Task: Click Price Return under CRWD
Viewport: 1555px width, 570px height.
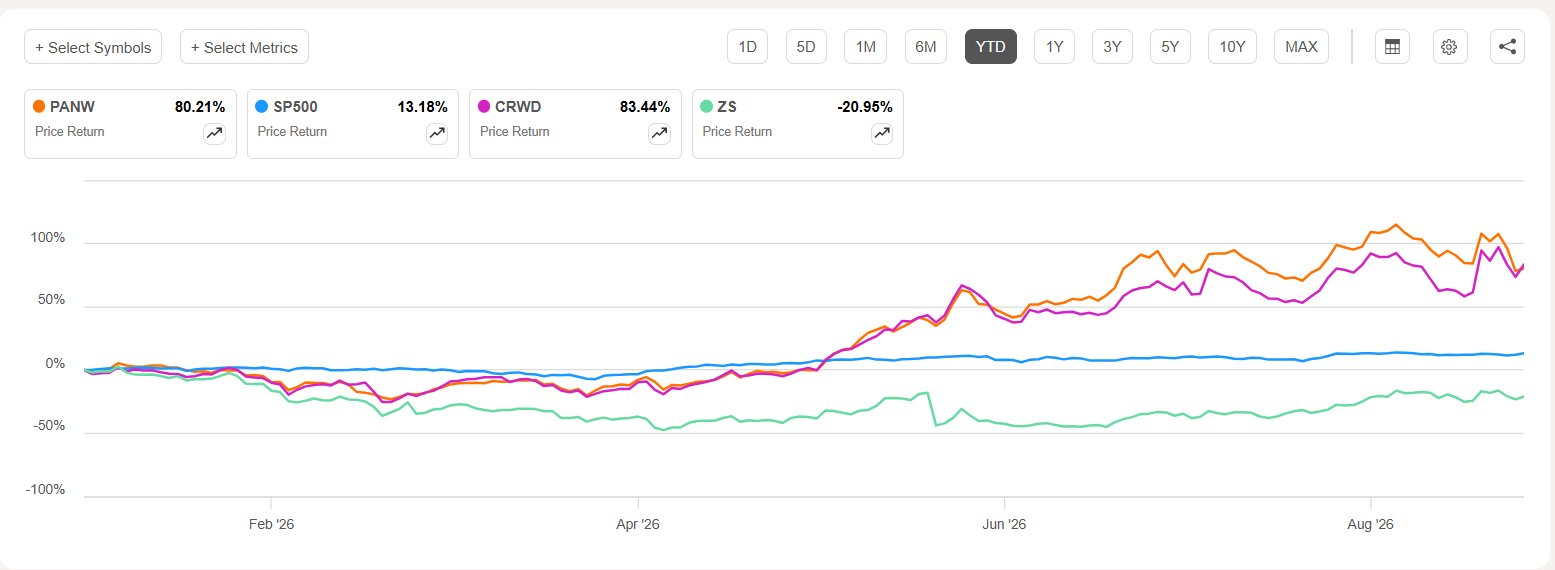Action: [514, 131]
